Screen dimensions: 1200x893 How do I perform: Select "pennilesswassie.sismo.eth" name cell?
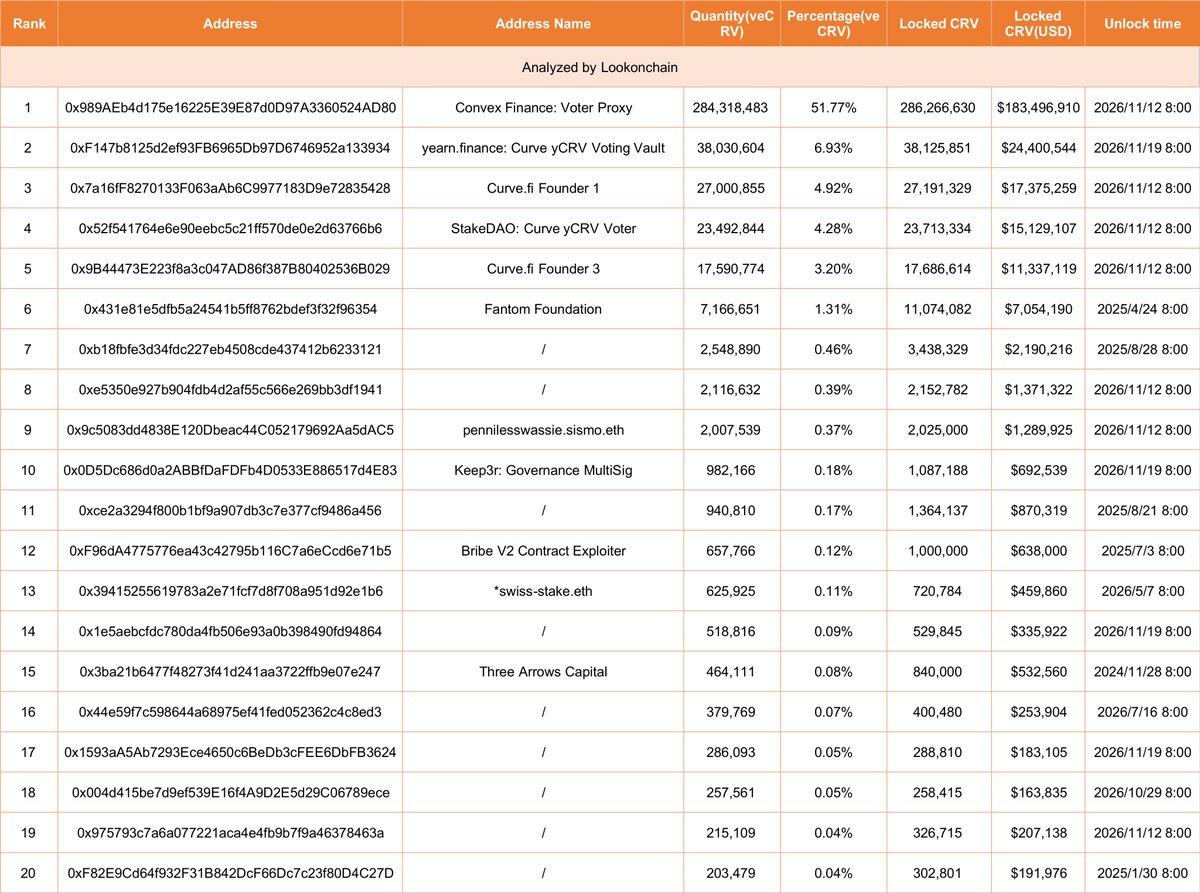(543, 430)
